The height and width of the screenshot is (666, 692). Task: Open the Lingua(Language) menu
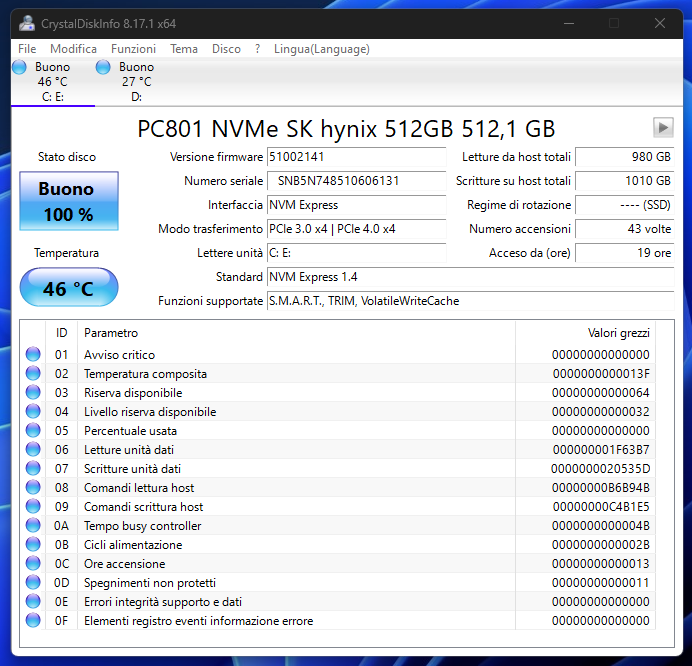322,49
